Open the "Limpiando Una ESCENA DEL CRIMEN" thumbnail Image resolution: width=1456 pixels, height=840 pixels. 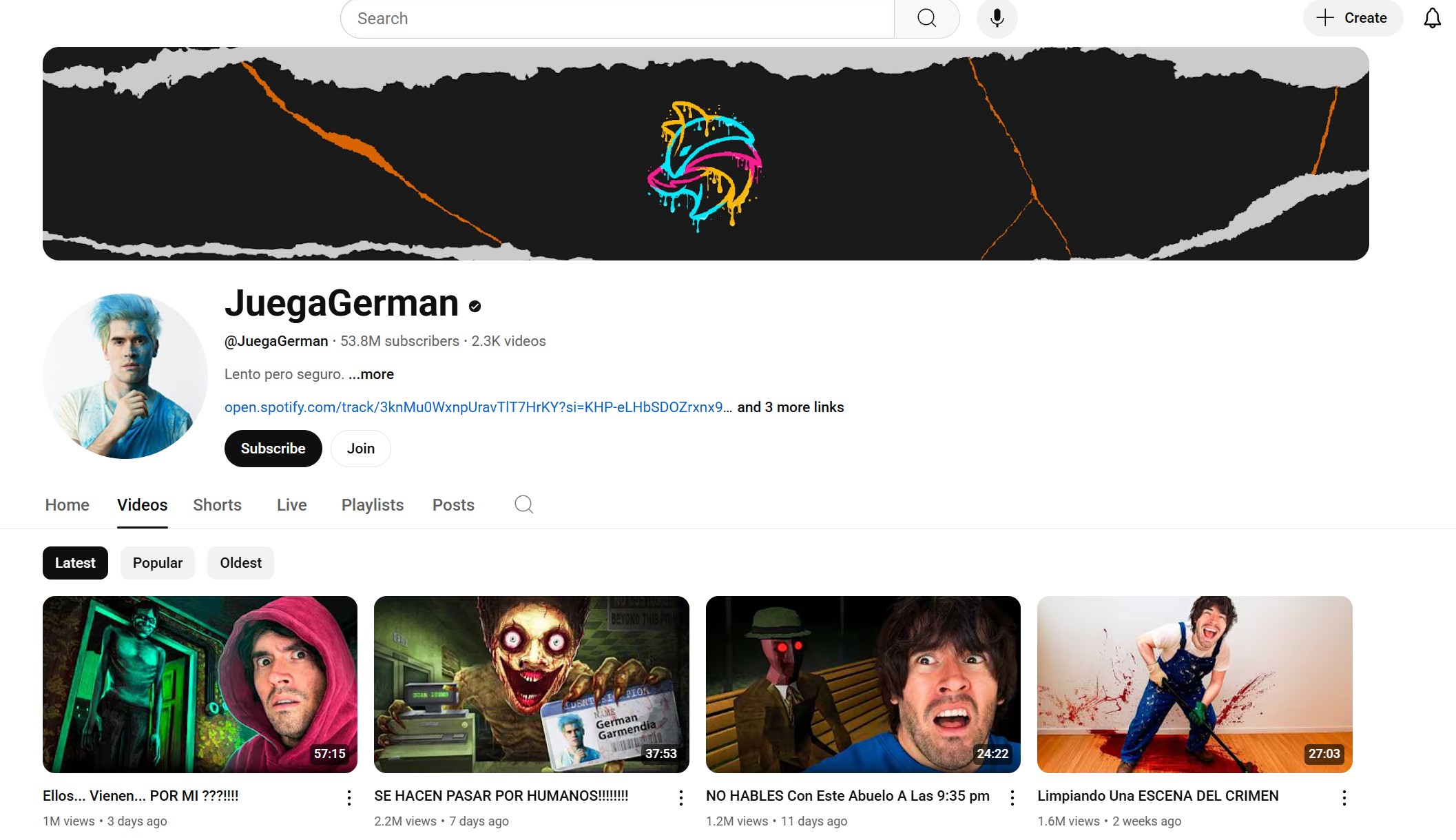coord(1194,684)
